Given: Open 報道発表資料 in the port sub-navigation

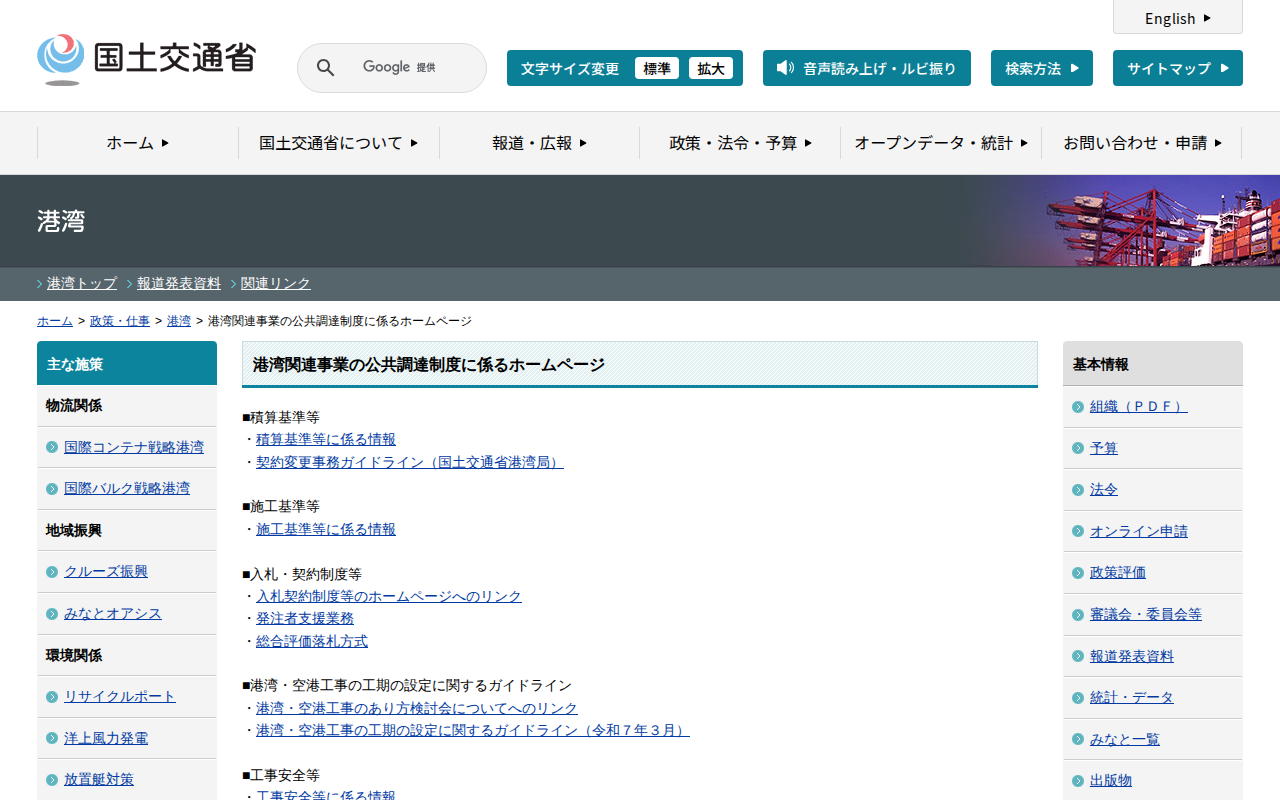Looking at the screenshot, I should coord(179,283).
